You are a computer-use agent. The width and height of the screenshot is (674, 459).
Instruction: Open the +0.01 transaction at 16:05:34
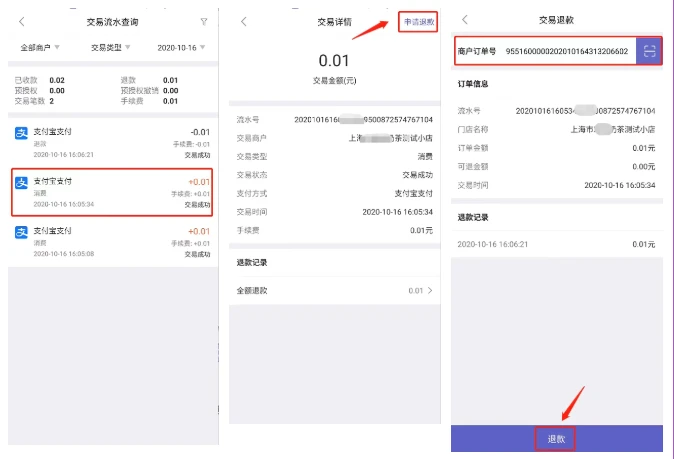click(x=113, y=192)
